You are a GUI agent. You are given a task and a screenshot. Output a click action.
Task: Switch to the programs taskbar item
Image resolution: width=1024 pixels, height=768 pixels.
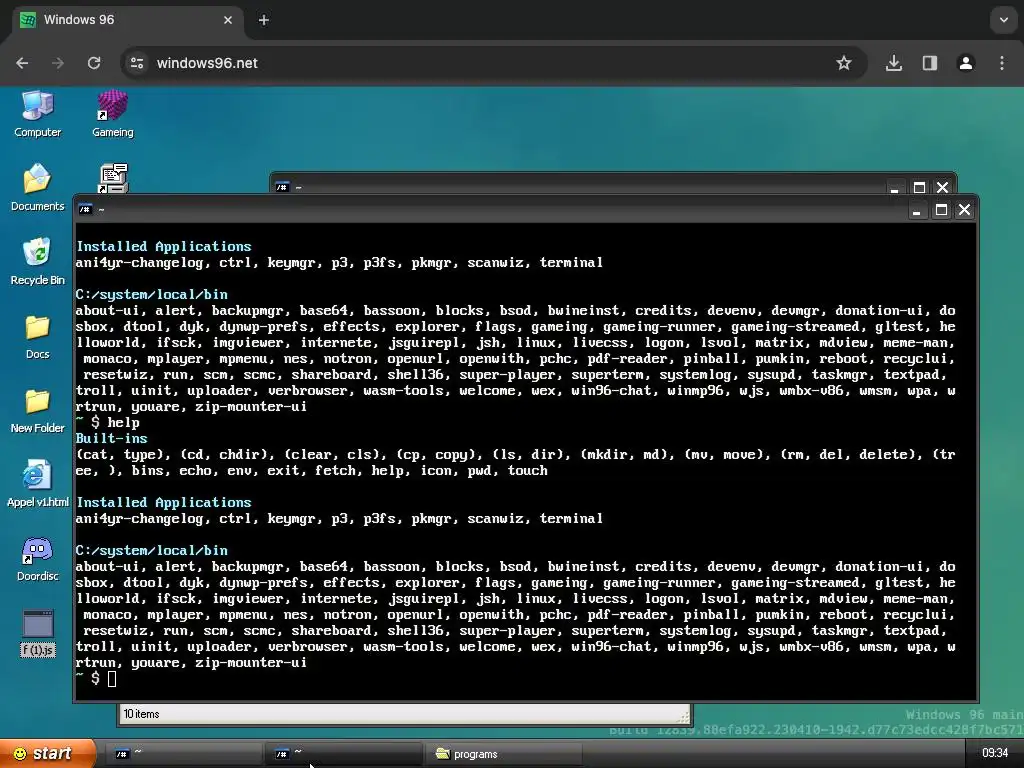[503, 754]
